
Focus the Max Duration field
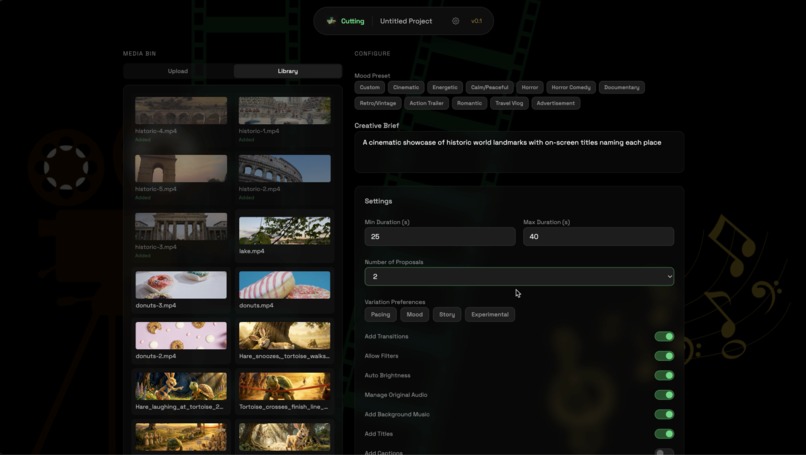pos(598,236)
